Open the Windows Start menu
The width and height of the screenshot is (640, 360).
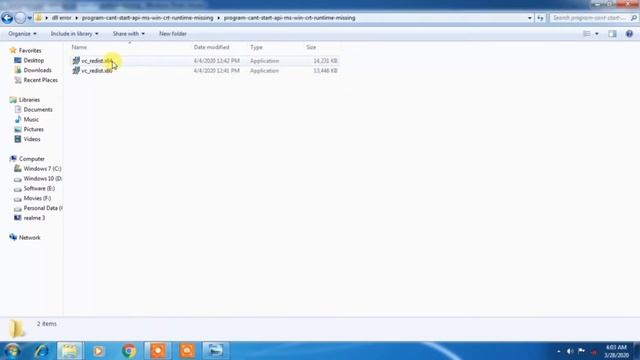12,351
